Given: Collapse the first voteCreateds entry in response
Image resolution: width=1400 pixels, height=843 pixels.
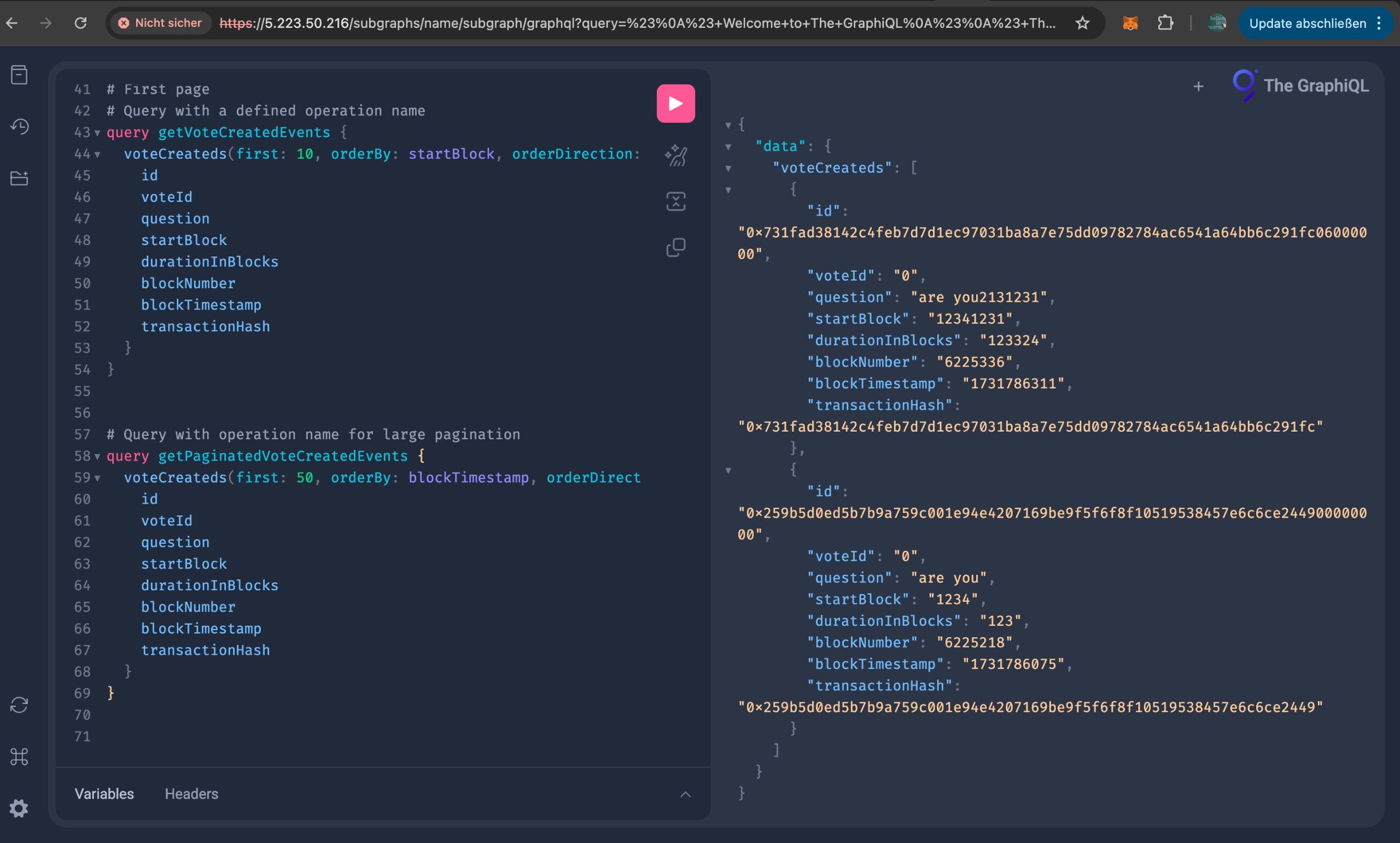Looking at the screenshot, I should click(x=728, y=190).
